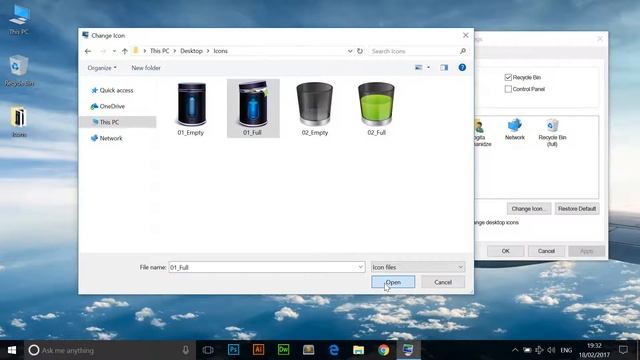
Task: Click Cancel in desktop icon settings window
Action: pyautogui.click(x=546, y=251)
